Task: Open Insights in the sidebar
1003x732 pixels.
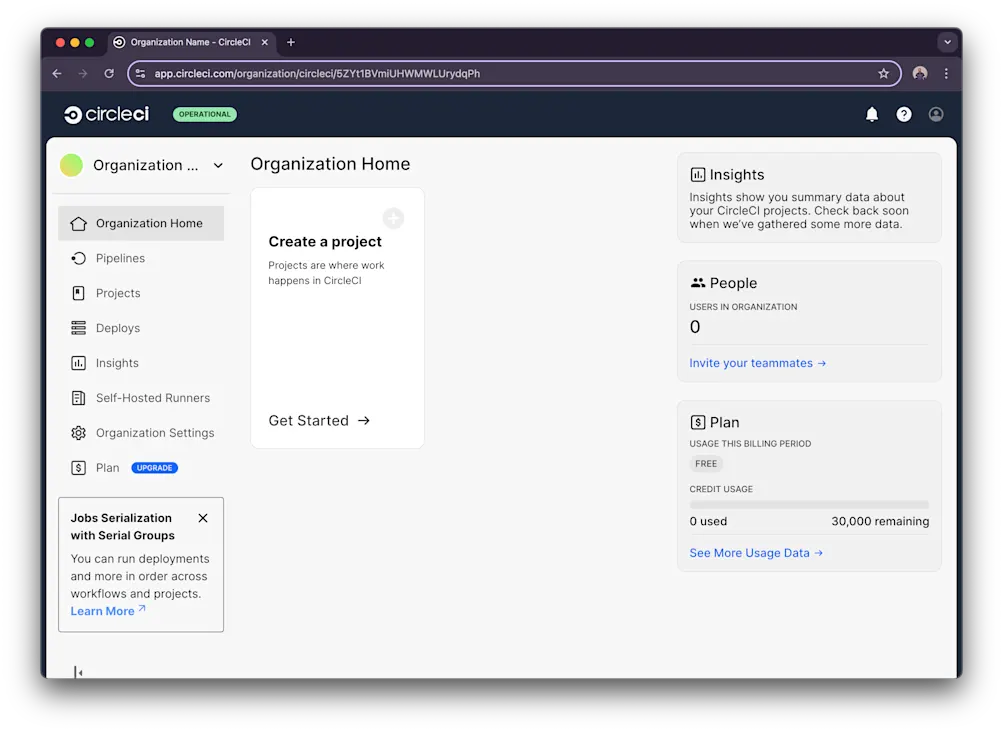Action: (141, 363)
